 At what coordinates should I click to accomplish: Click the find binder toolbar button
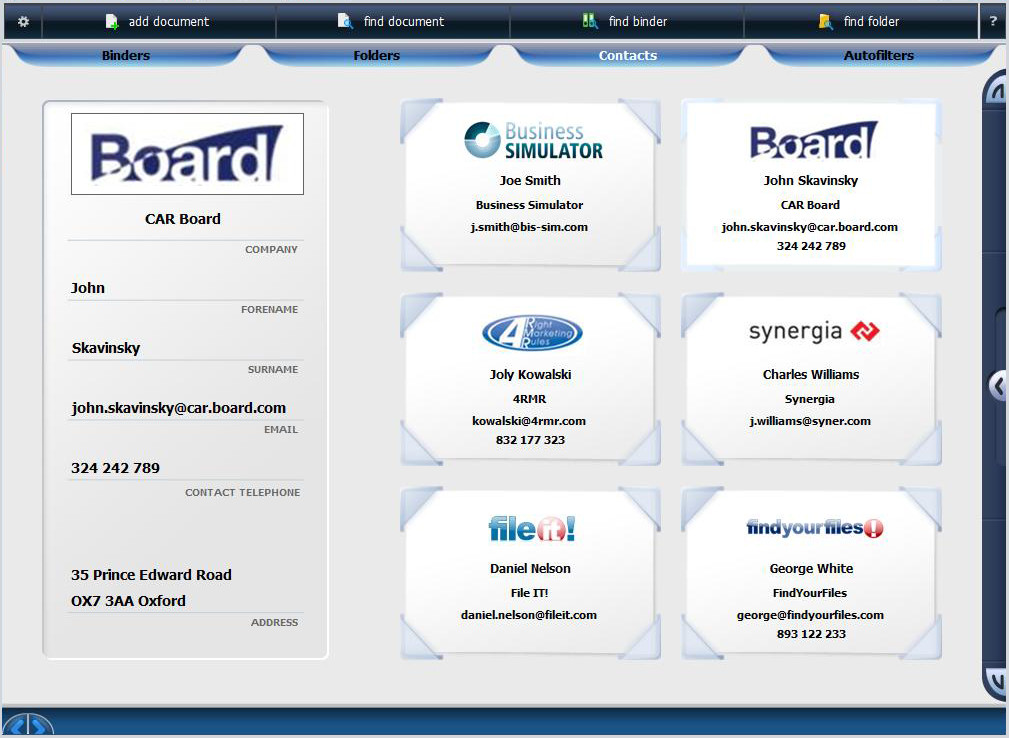click(x=626, y=21)
